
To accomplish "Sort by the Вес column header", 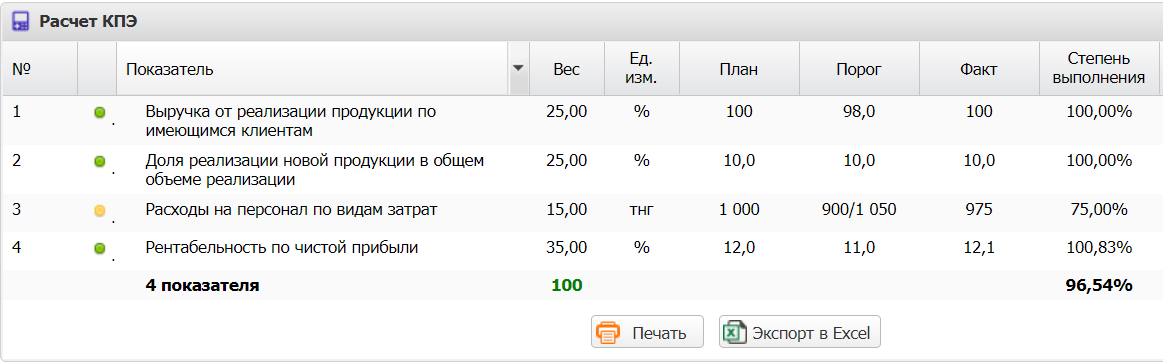I will (x=567, y=69).
